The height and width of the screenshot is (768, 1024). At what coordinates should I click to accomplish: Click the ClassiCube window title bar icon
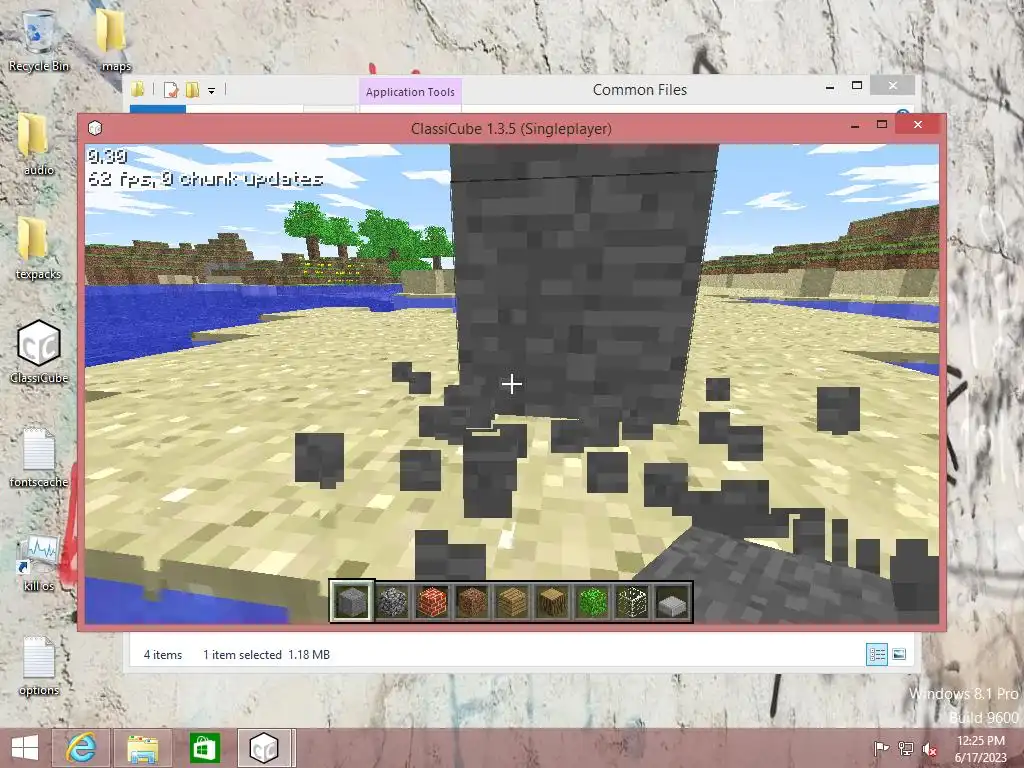point(95,128)
